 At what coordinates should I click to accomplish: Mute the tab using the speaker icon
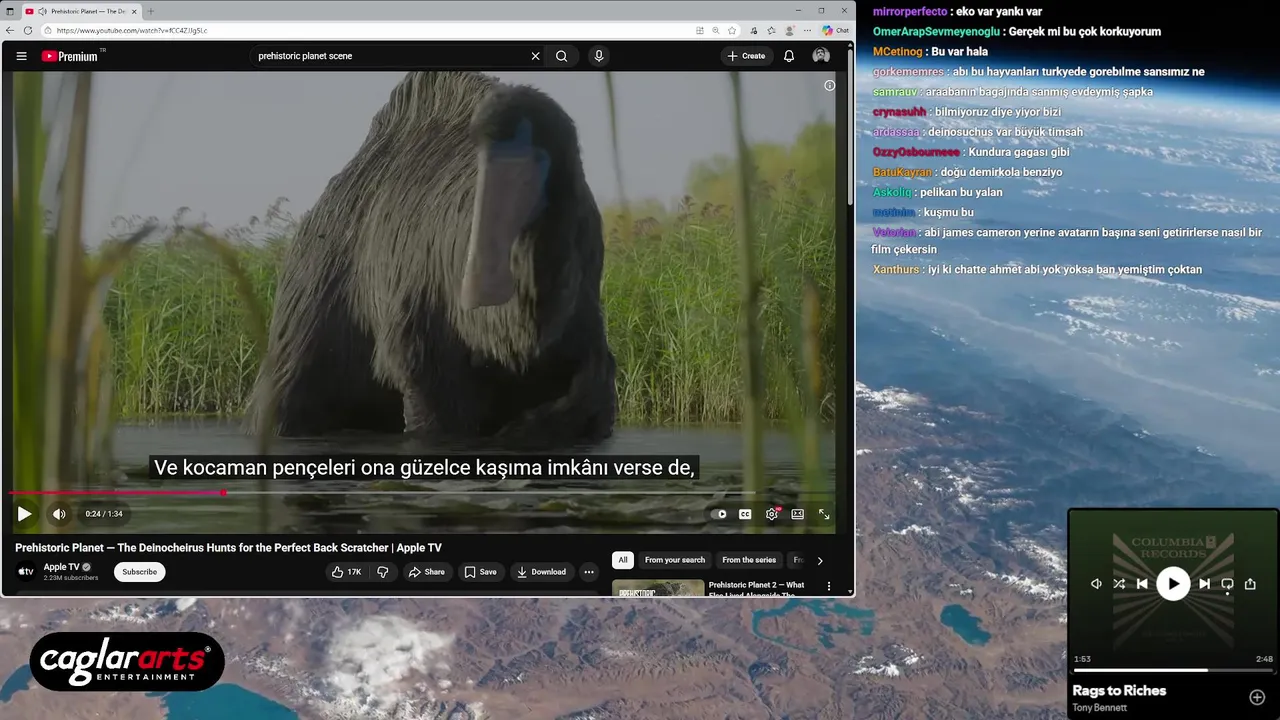(x=42, y=11)
